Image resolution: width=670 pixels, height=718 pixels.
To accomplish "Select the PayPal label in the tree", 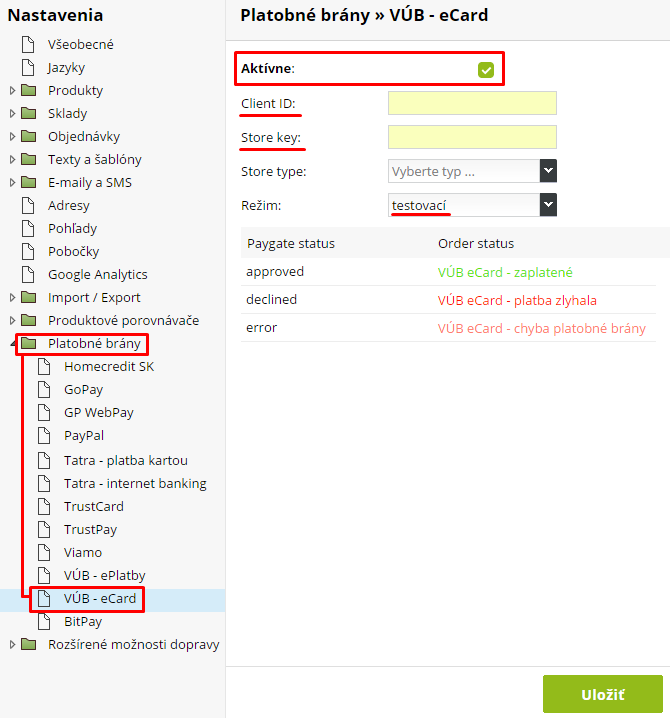I will pyautogui.click(x=84, y=435).
